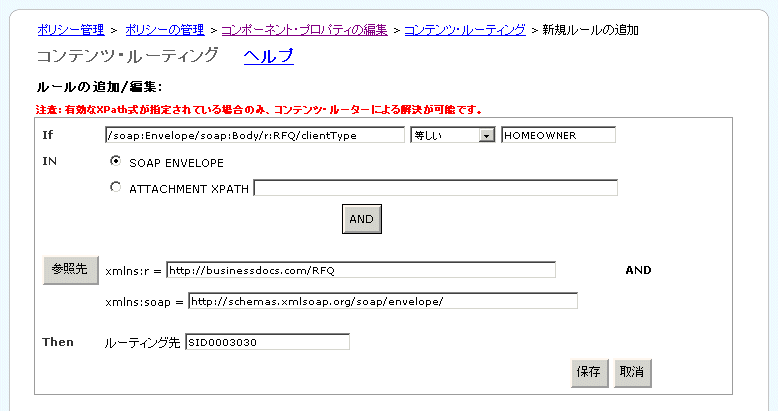Click the 新規ルールの追加 breadcrumb text
Image resolution: width=778 pixels, height=411 pixels.
tap(590, 30)
